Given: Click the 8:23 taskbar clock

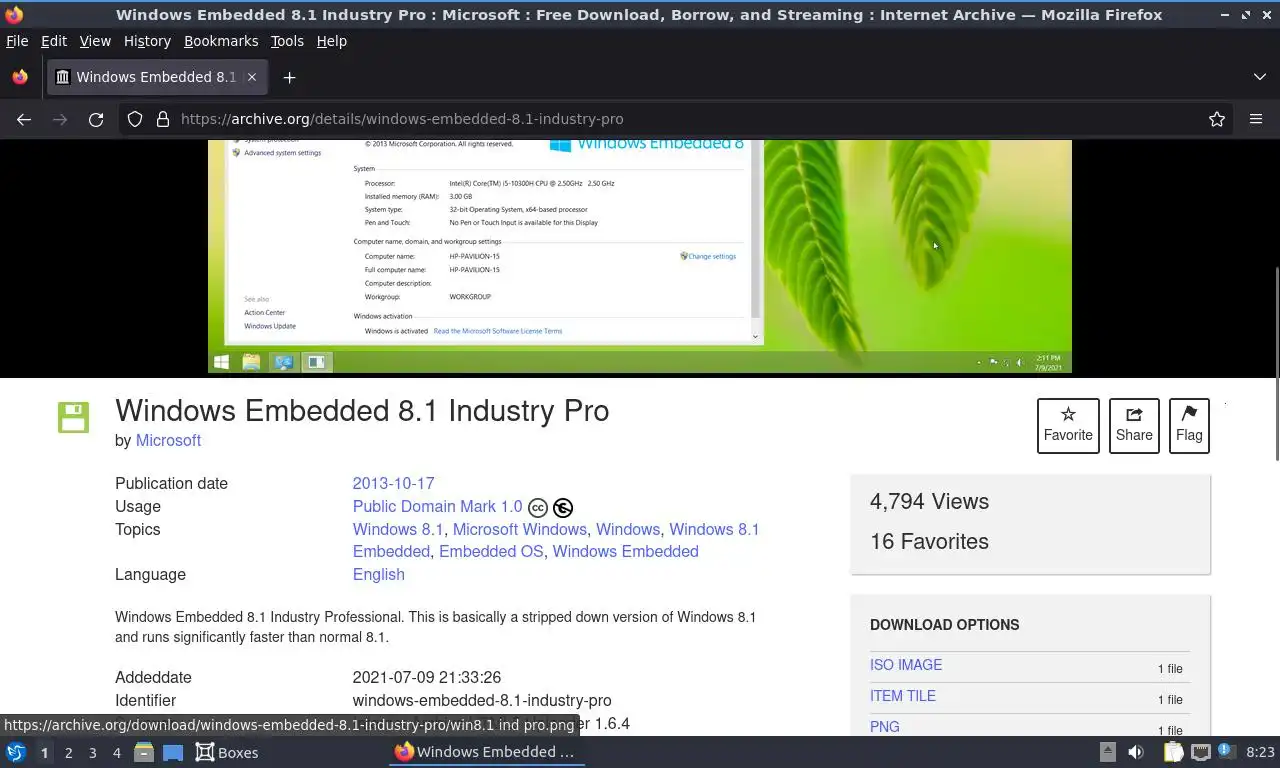Looking at the screenshot, I should [1260, 752].
